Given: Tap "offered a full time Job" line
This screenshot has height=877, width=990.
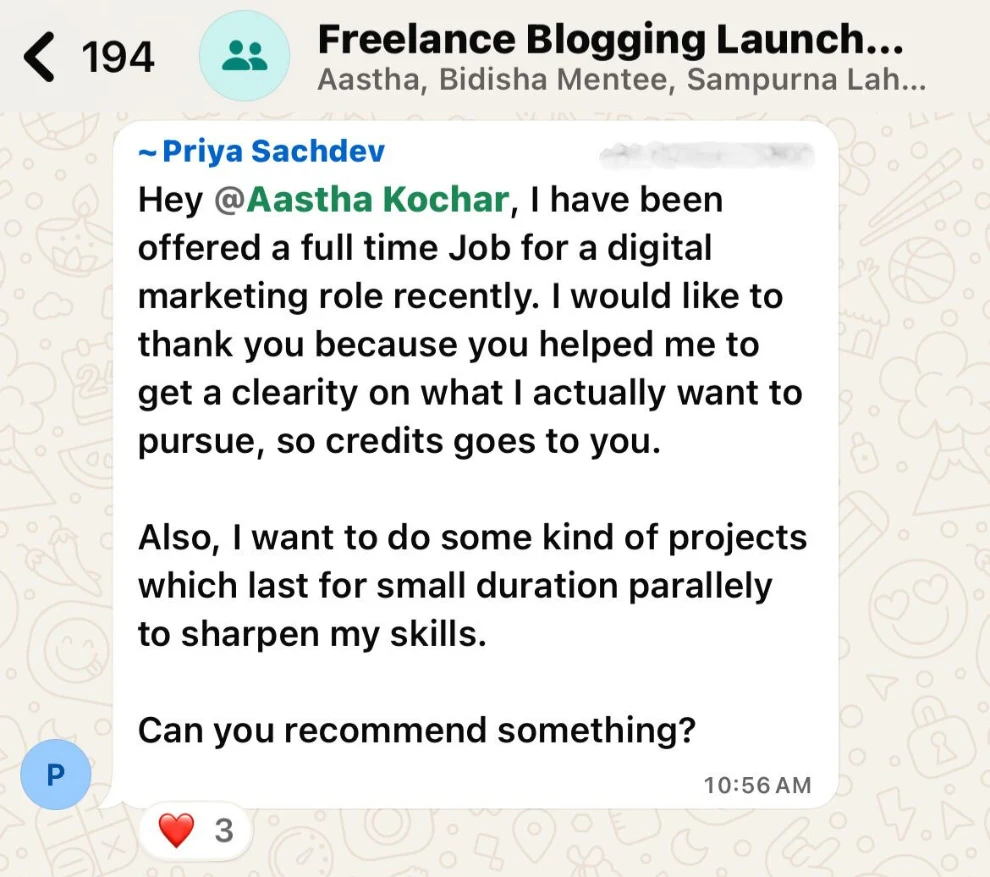Looking at the screenshot, I should 424,248.
